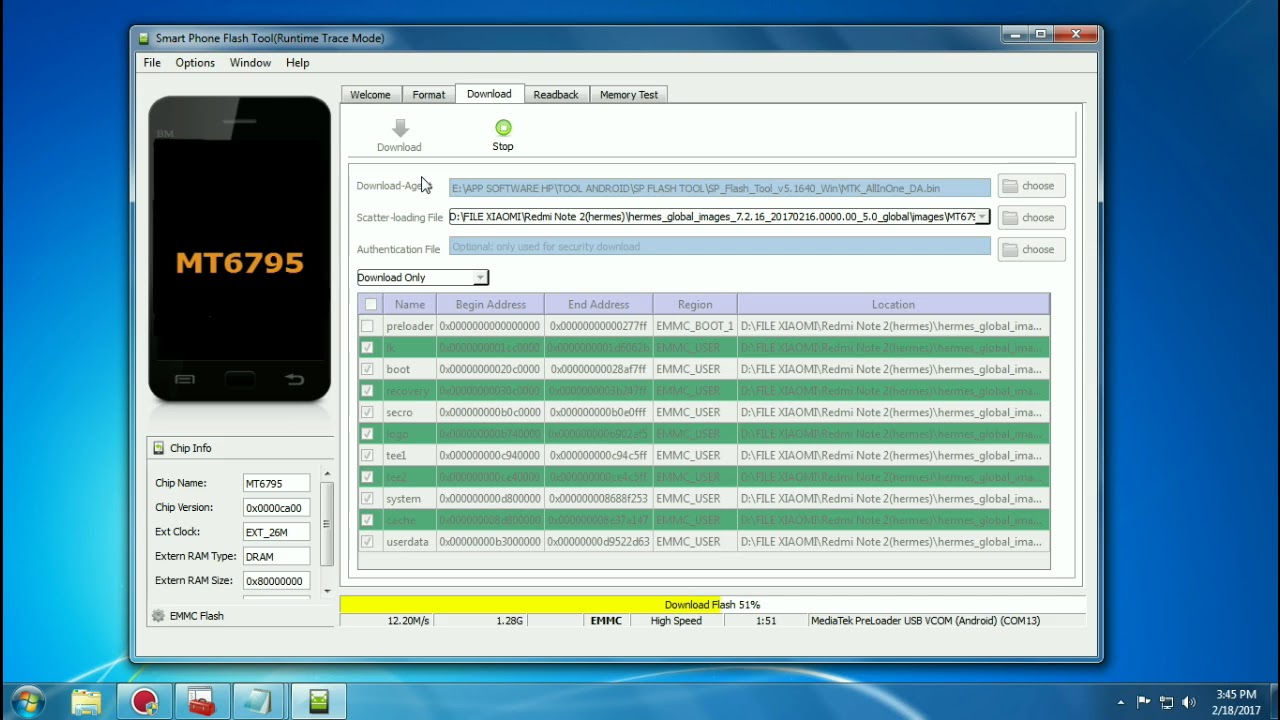
Task: Click the Download arrow icon
Action: (x=400, y=128)
